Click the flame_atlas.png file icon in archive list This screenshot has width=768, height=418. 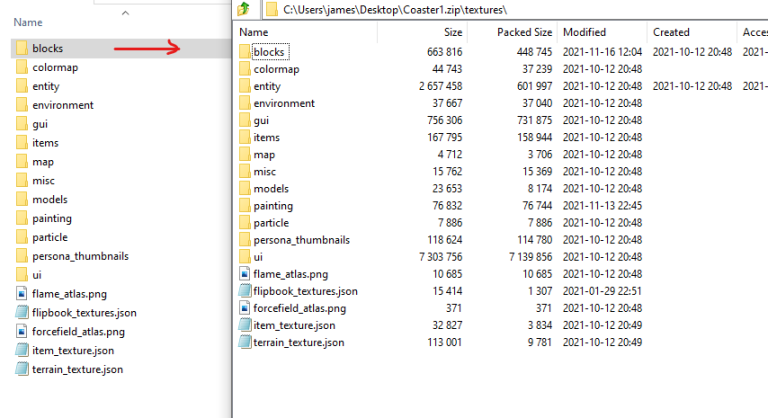245,273
